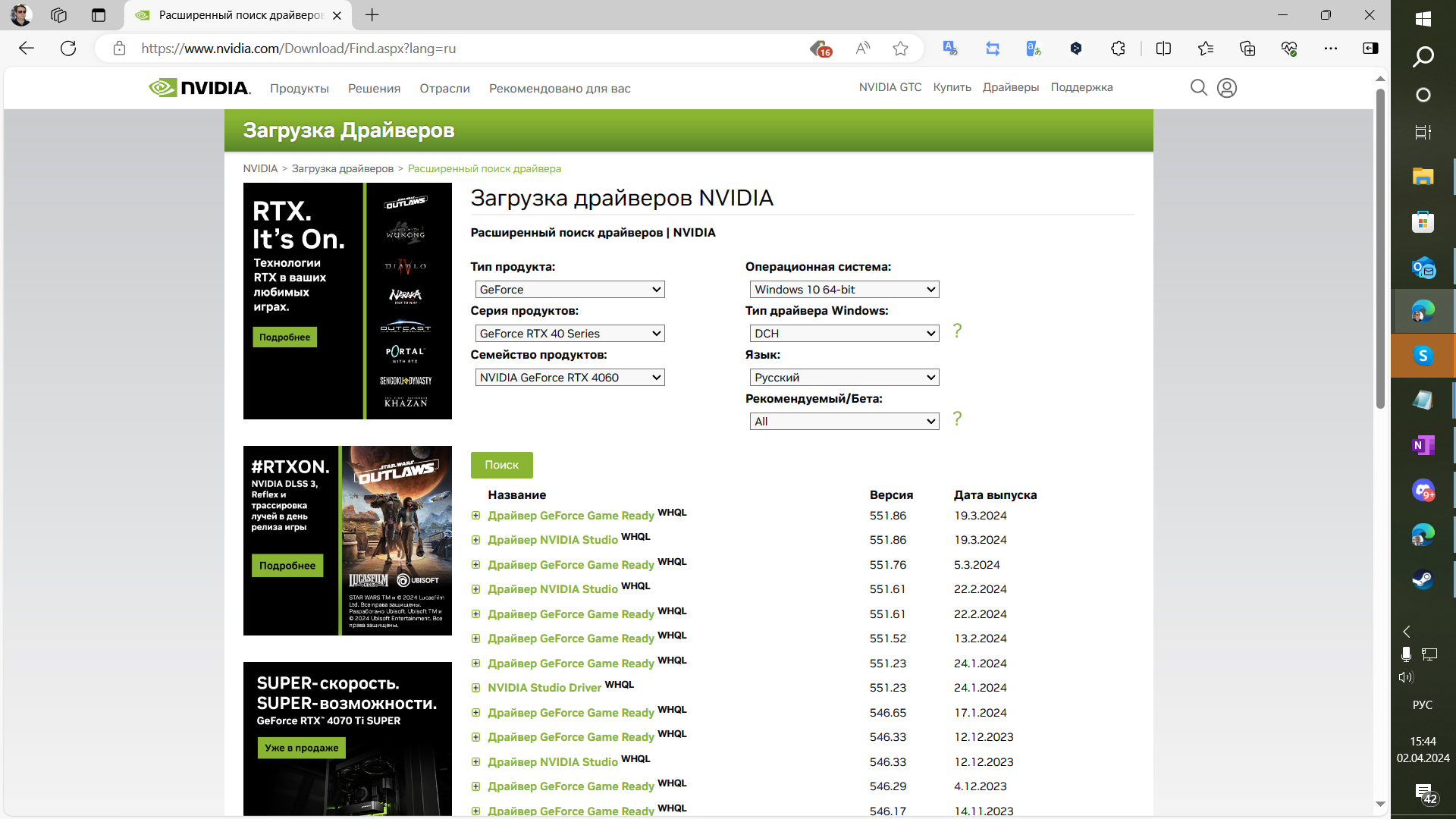The image size is (1456, 819).
Task: Go to the Поддержка header link
Action: [x=1081, y=87]
